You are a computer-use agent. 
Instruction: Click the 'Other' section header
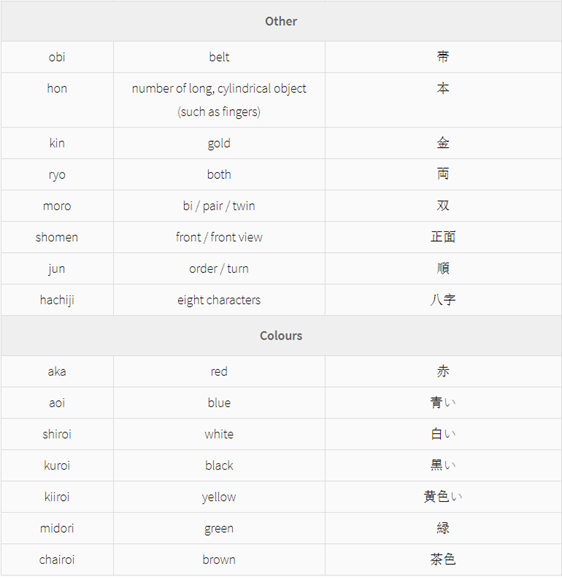281,21
